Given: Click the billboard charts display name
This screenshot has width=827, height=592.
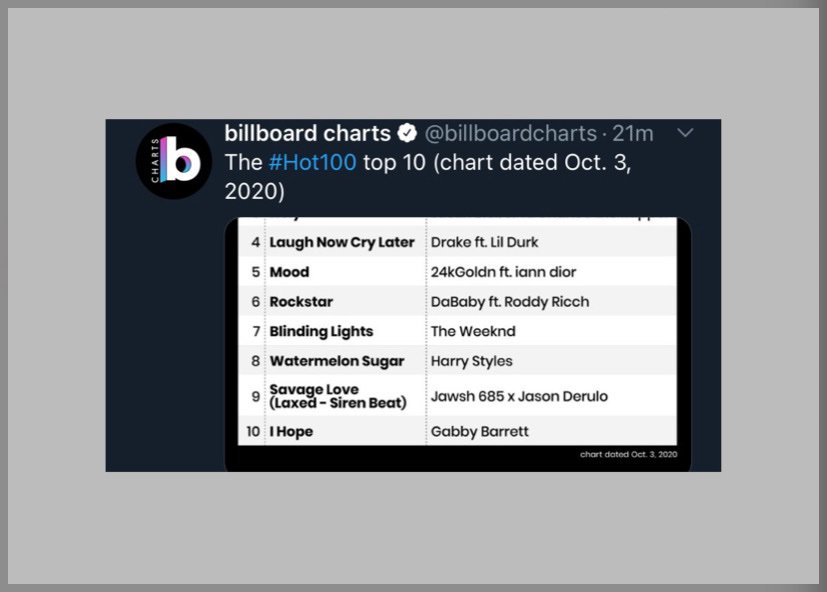Looking at the screenshot, I should tap(307, 133).
